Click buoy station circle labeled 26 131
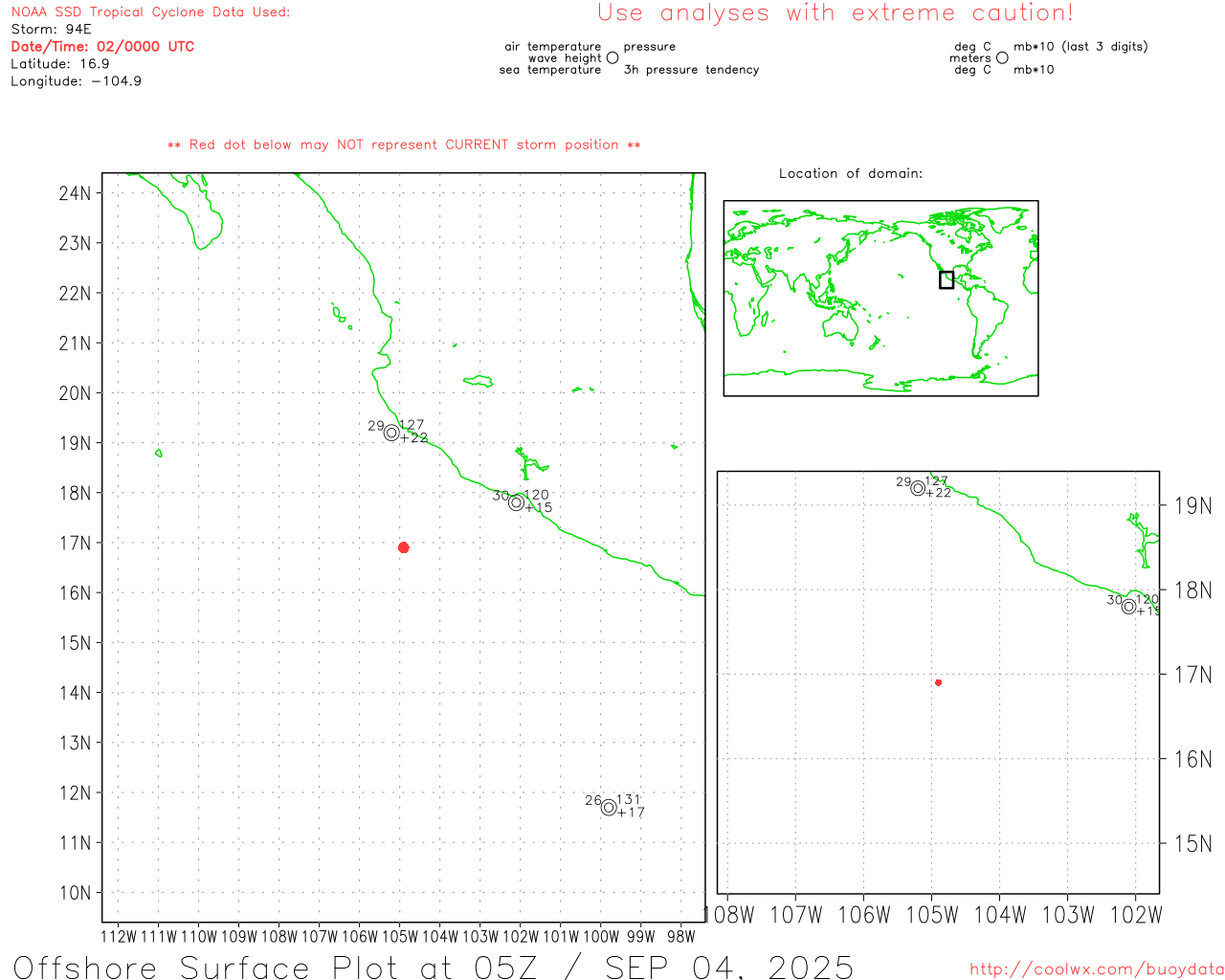Screen dimensions: 1225x980 pos(609,808)
